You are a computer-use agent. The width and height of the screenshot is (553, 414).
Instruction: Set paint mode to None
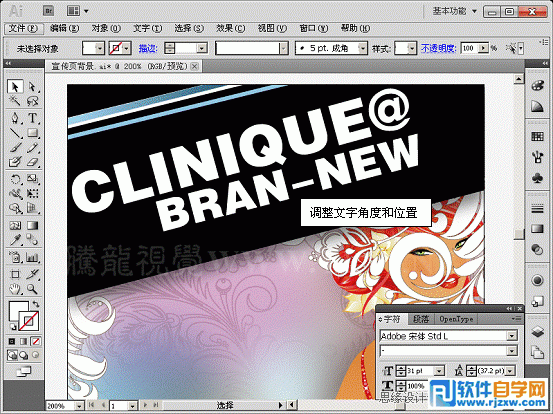tap(36, 341)
